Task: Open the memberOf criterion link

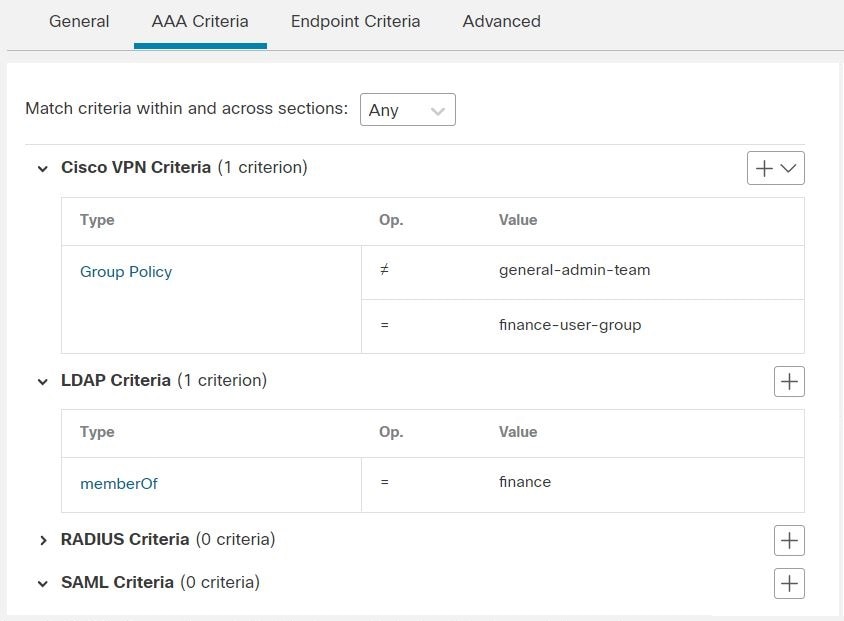Action: 119,484
